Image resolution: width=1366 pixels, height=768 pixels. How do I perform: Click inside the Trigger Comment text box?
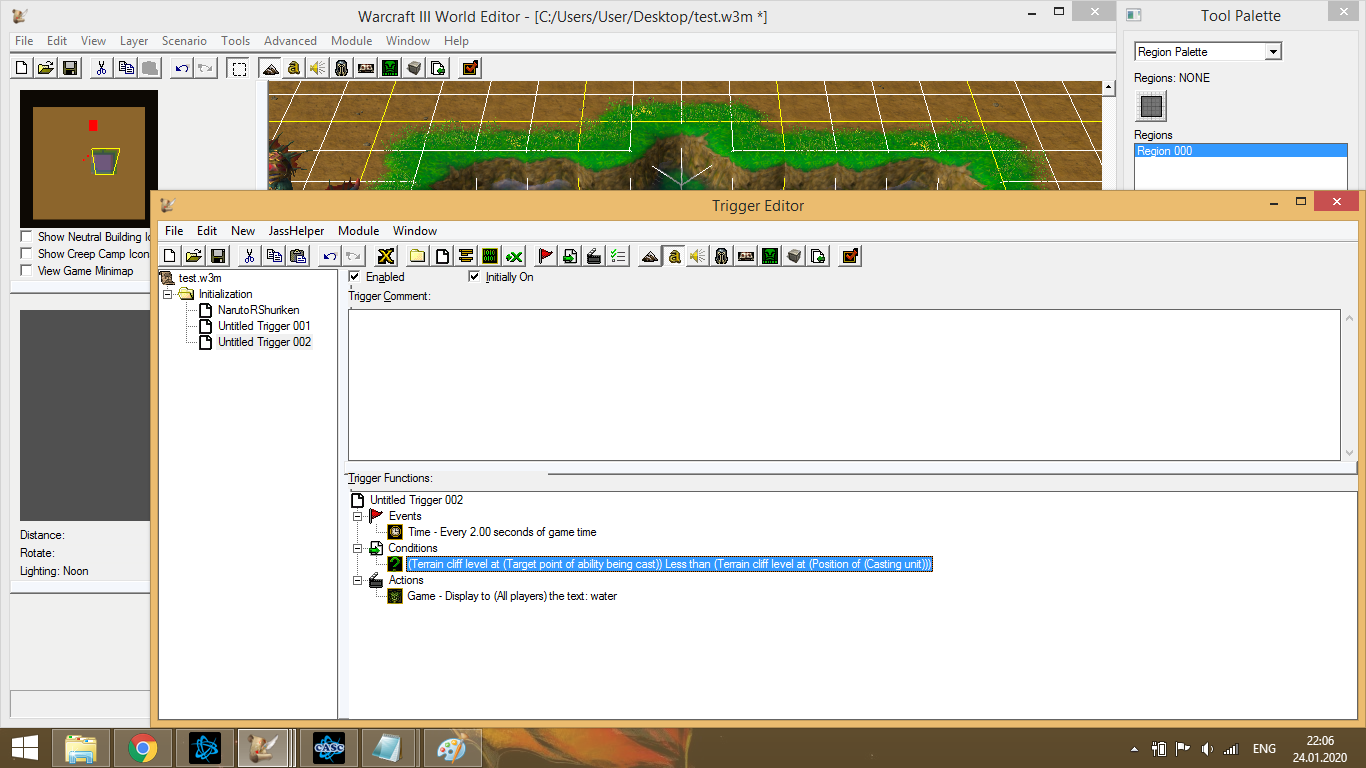(x=844, y=385)
